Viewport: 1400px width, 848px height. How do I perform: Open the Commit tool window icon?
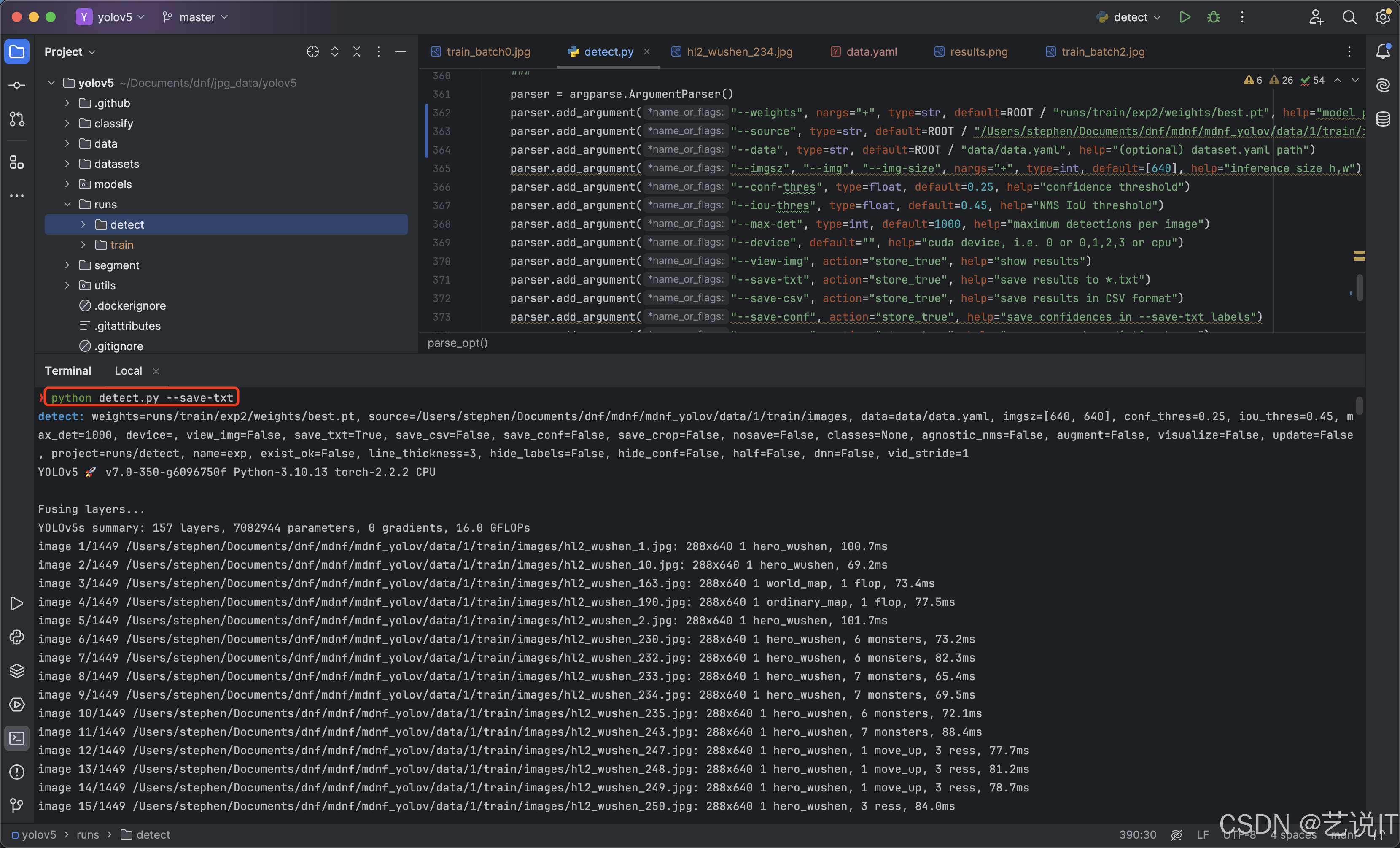click(x=17, y=85)
